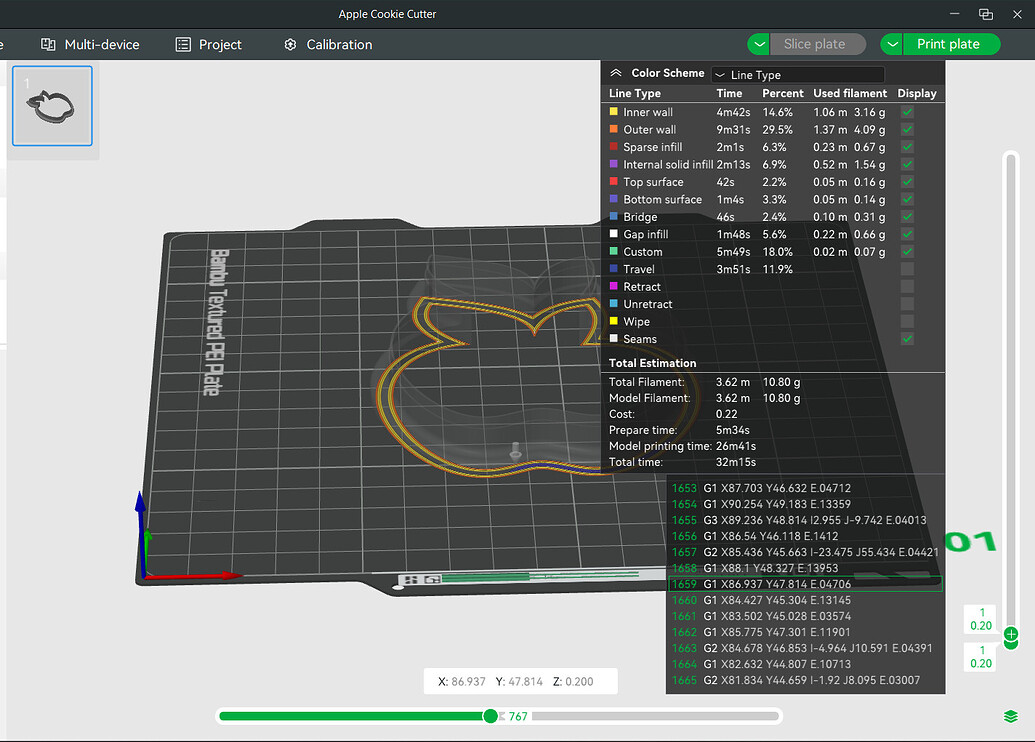Viewport: 1035px width, 742px height.
Task: Toggle Internal solid infill display checkbox
Action: point(908,164)
